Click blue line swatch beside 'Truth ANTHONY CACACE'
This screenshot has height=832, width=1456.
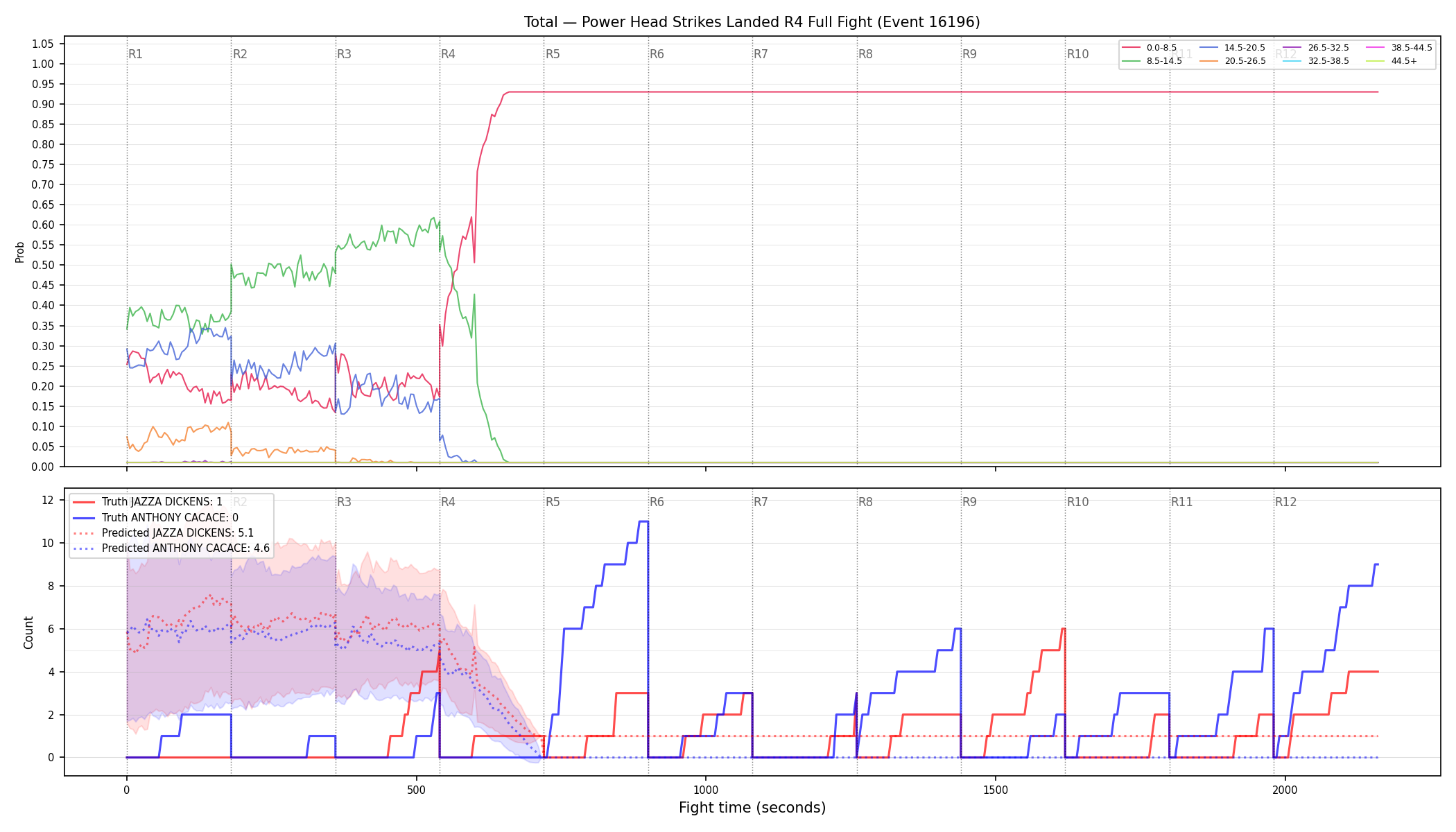(x=84, y=517)
